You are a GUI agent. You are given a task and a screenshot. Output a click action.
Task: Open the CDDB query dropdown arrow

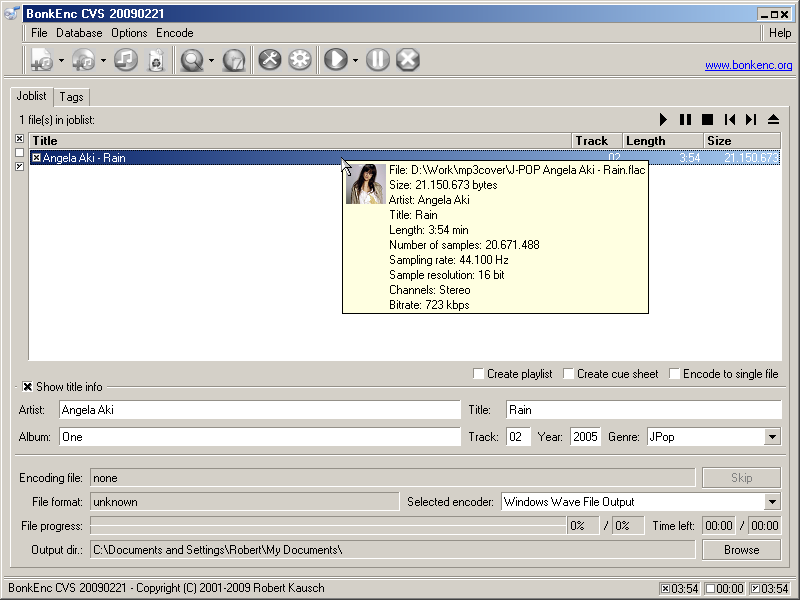(211, 60)
